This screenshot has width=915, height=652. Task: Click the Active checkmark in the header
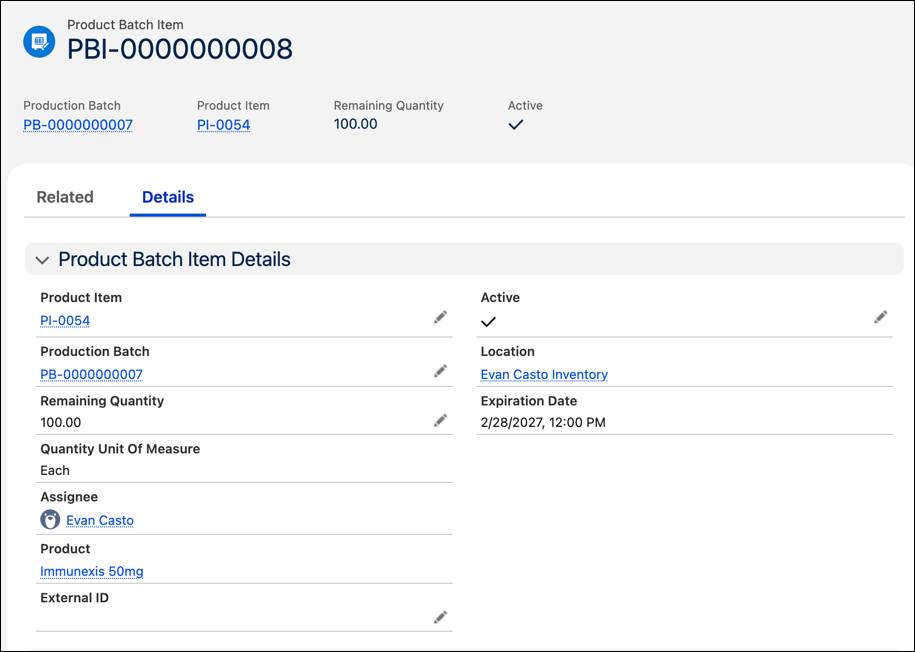click(516, 124)
